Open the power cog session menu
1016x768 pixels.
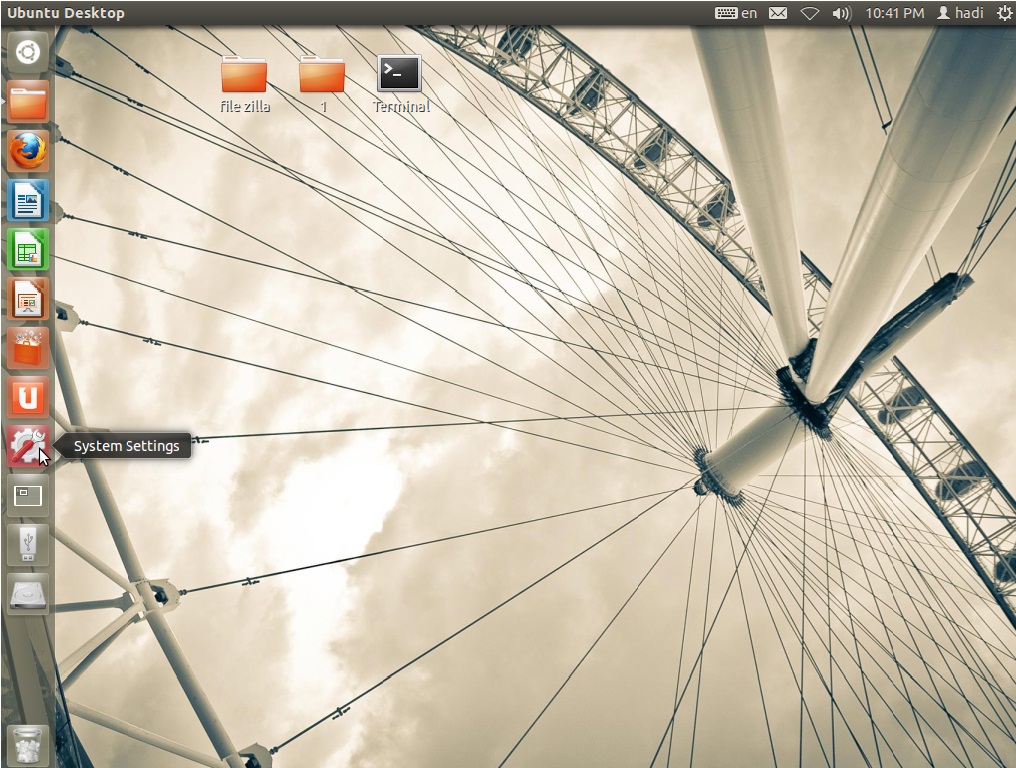1003,13
